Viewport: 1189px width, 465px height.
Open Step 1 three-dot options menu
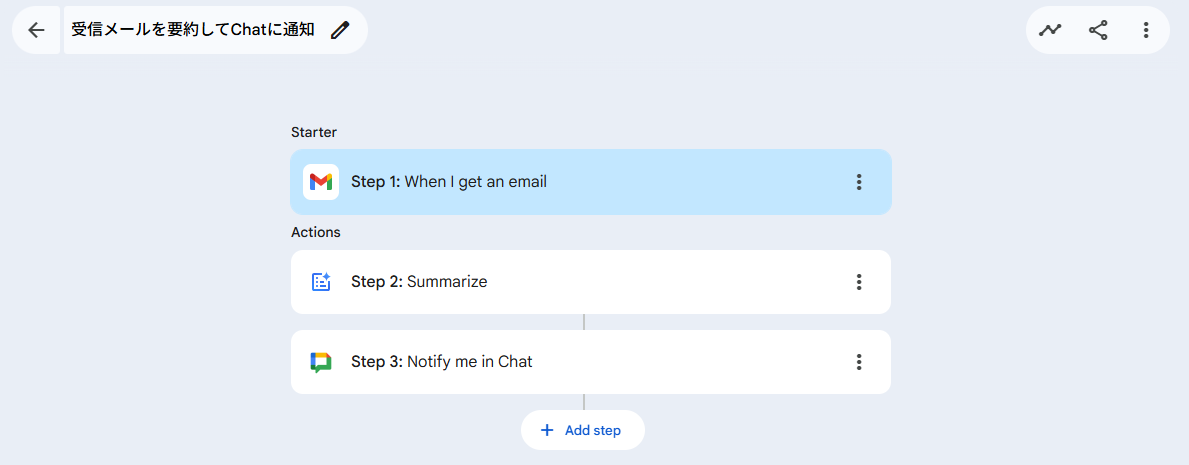pos(858,182)
